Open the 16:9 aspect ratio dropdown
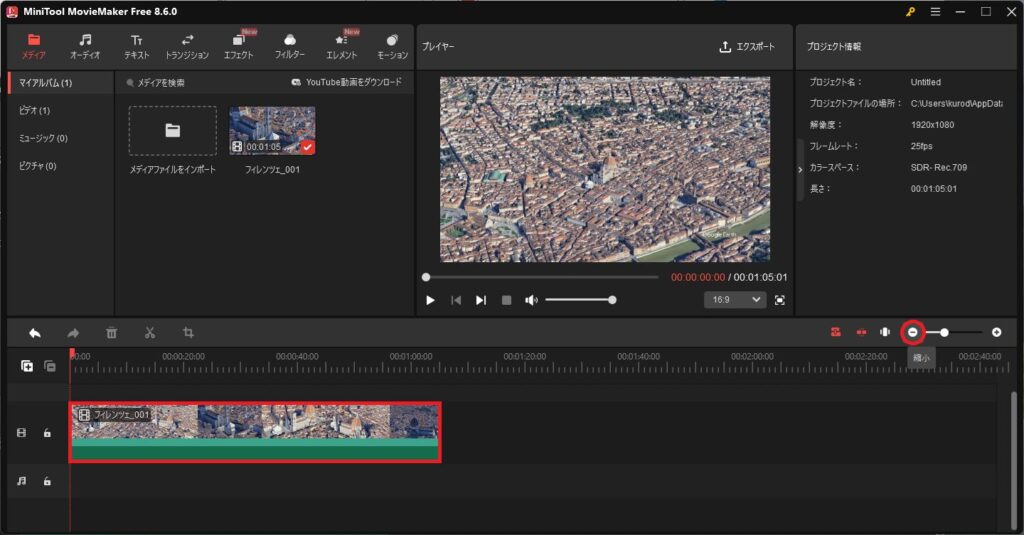Screen dimensions: 1024x535 click(x=735, y=300)
